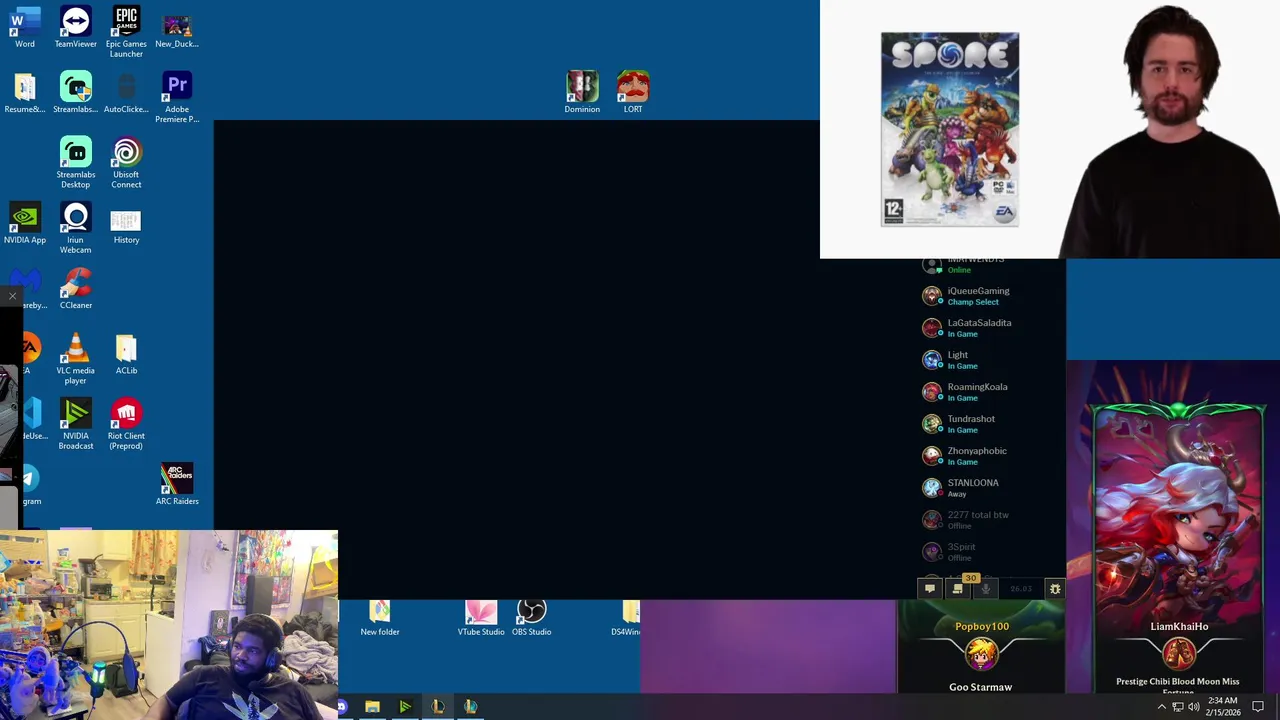Open the taskbar clock showing 2:34 AM

pos(1222,707)
